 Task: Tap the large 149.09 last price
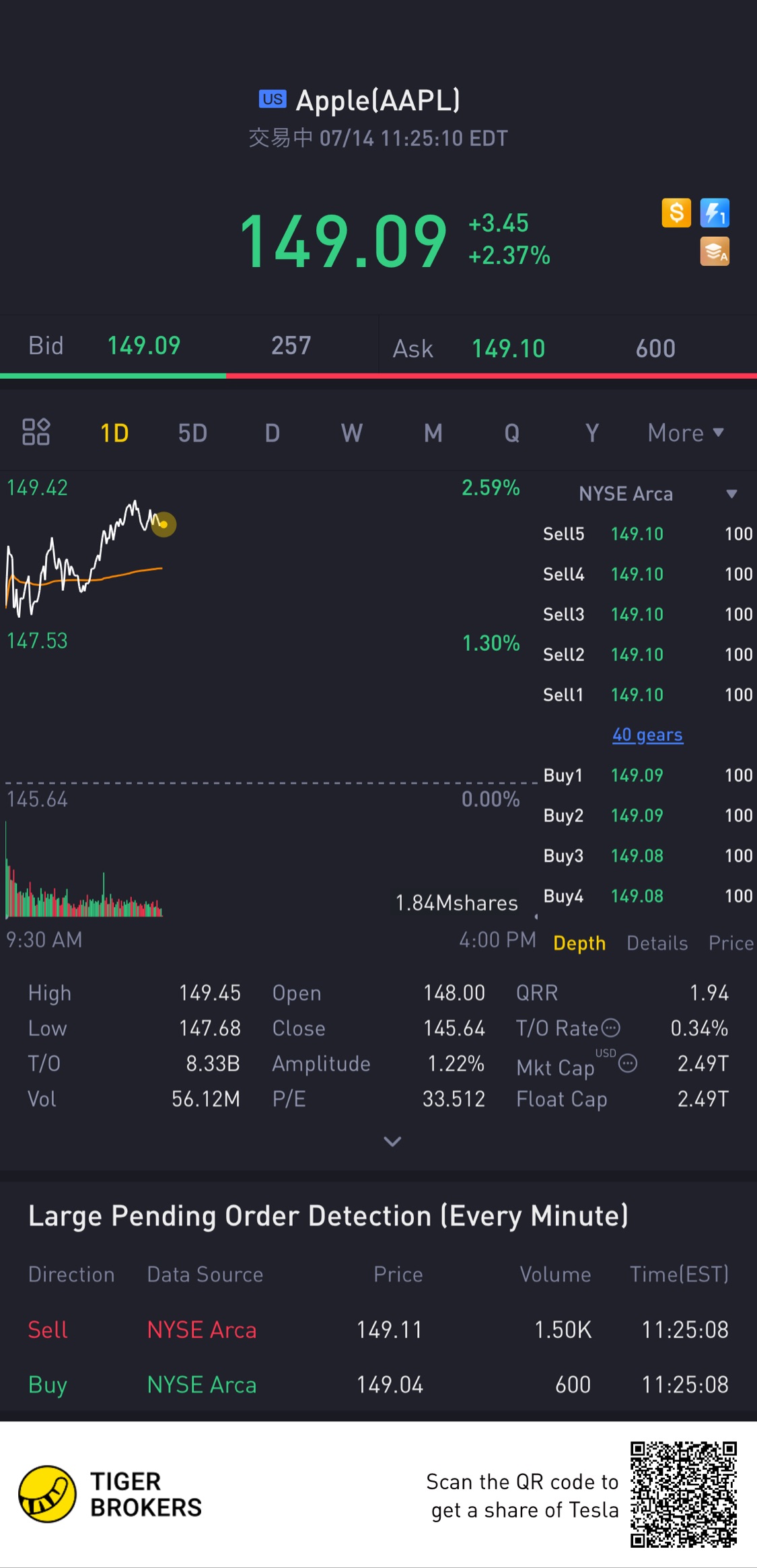coord(344,241)
